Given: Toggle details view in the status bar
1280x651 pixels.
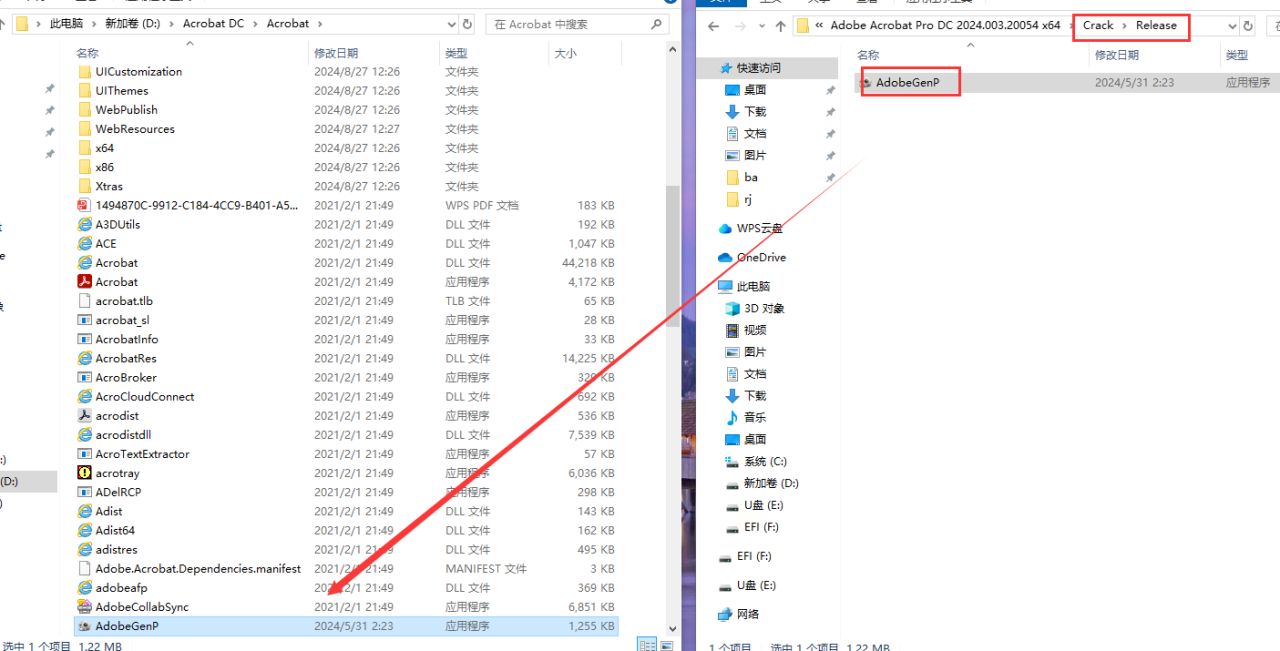Looking at the screenshot, I should pos(647,646).
